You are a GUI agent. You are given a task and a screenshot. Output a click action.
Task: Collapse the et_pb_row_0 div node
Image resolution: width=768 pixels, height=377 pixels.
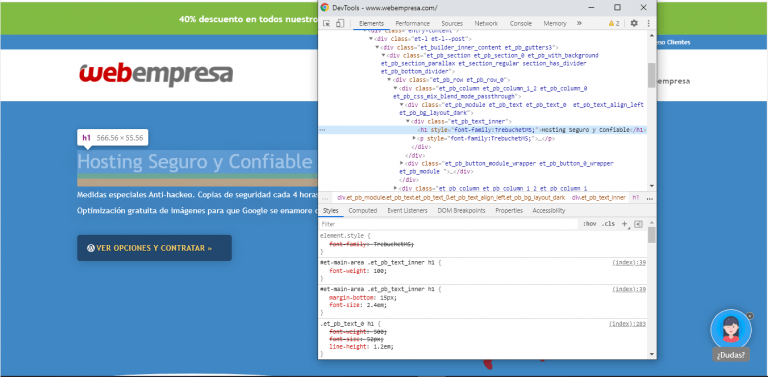click(x=389, y=80)
